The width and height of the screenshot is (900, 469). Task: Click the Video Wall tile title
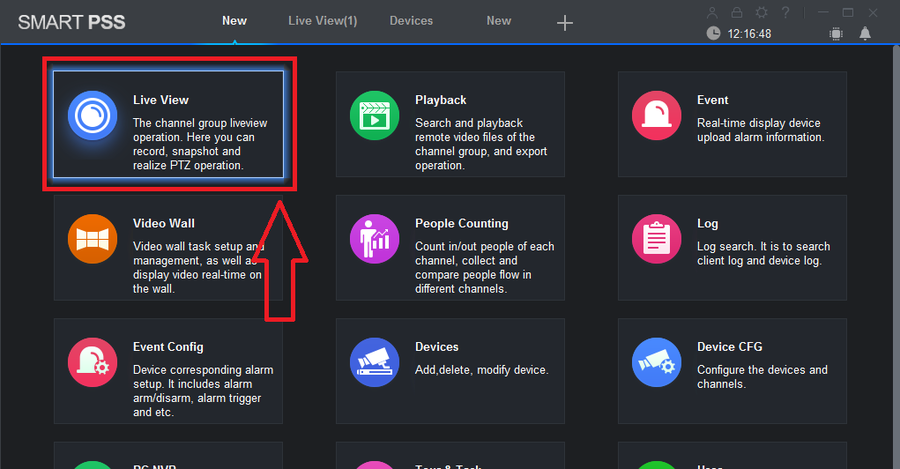pos(164,223)
